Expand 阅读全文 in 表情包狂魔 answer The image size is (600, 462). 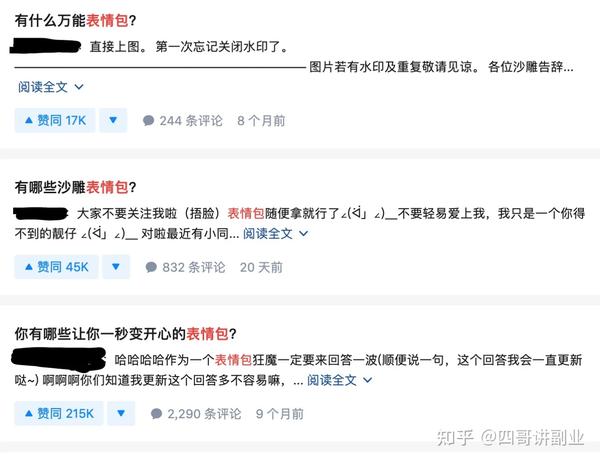(339, 380)
